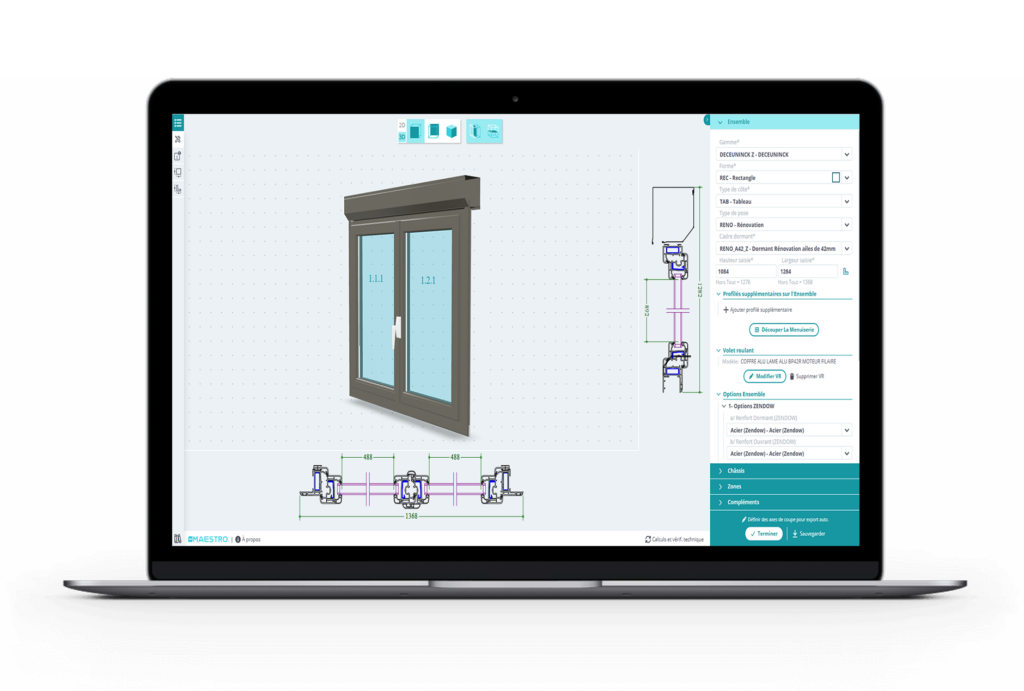The height and width of the screenshot is (691, 1024).
Task: Select the back face view cube
Action: coord(433,131)
